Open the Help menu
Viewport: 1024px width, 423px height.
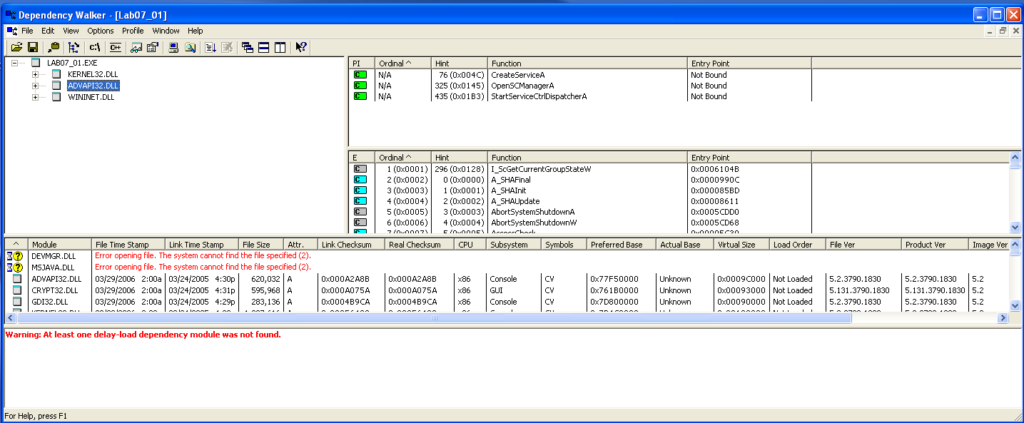click(x=195, y=31)
